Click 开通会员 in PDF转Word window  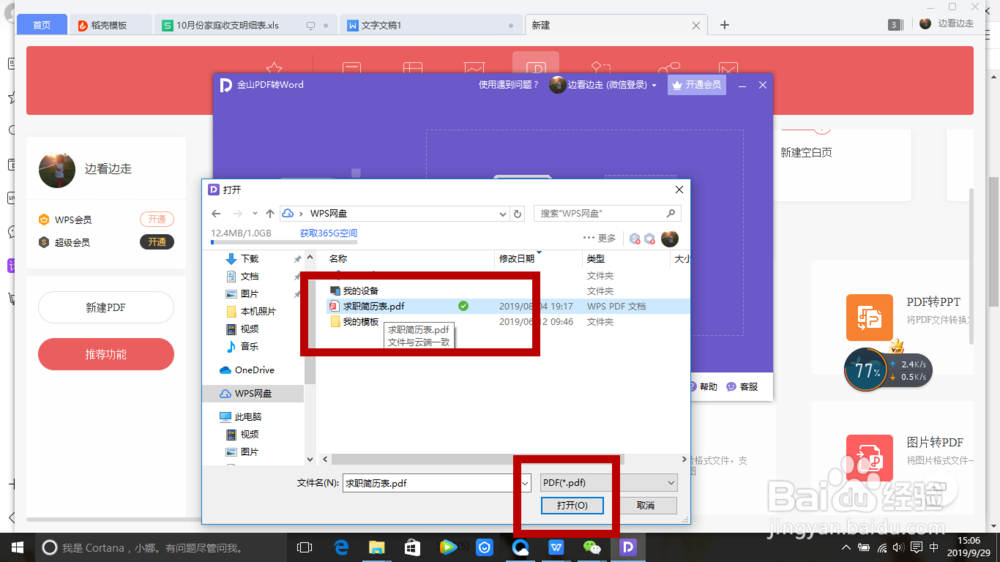pyautogui.click(x=696, y=85)
